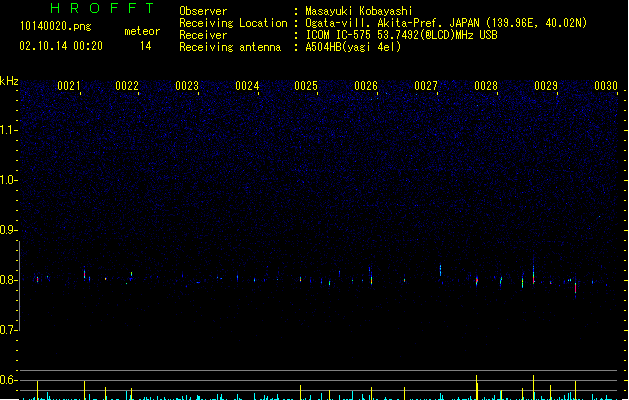Image resolution: width=629 pixels, height=400 pixels.
Task: Click the Receiving antenna label
Action: (x=230, y=47)
